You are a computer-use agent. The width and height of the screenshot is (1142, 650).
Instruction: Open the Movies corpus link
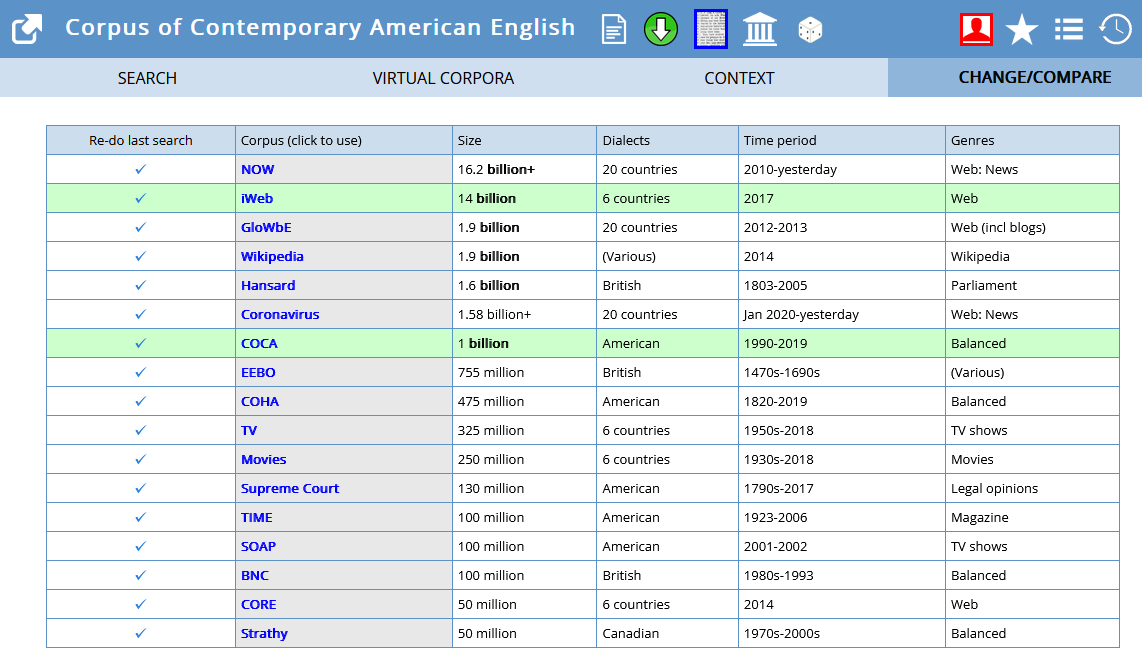coord(264,460)
